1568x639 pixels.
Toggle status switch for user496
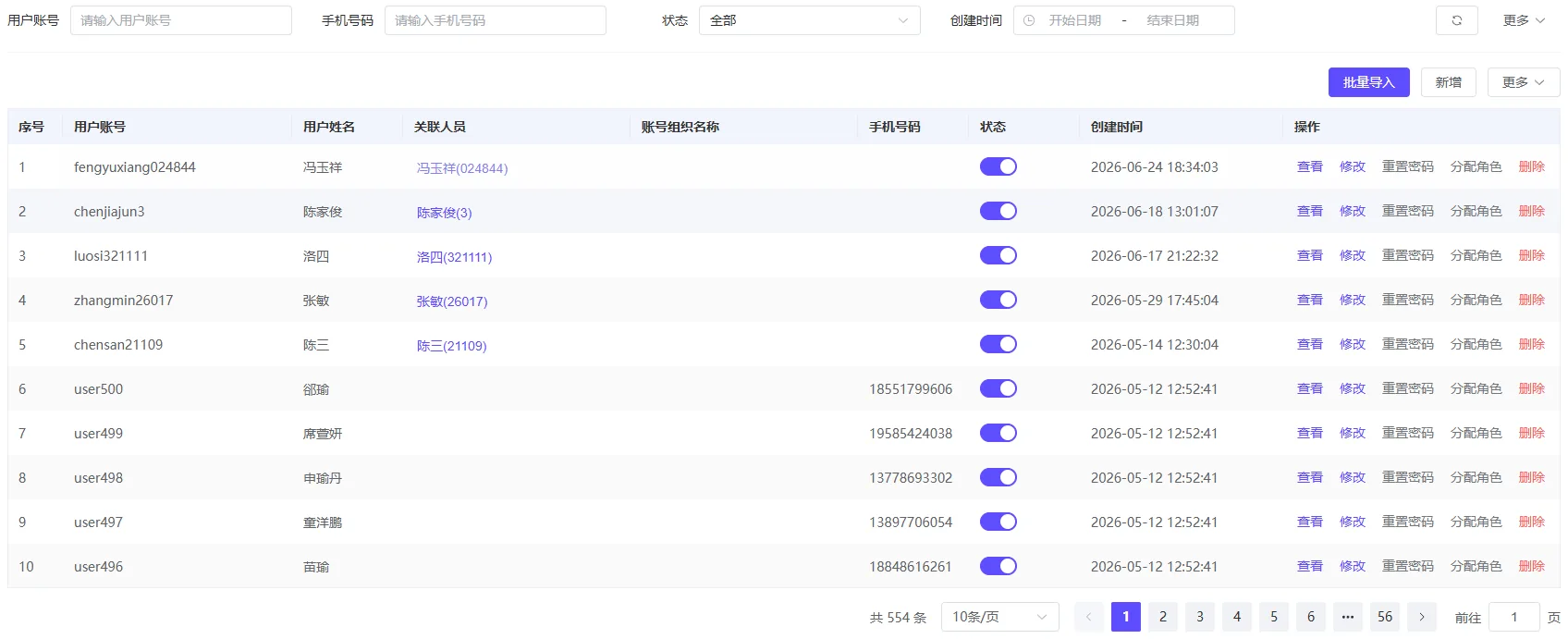998,566
